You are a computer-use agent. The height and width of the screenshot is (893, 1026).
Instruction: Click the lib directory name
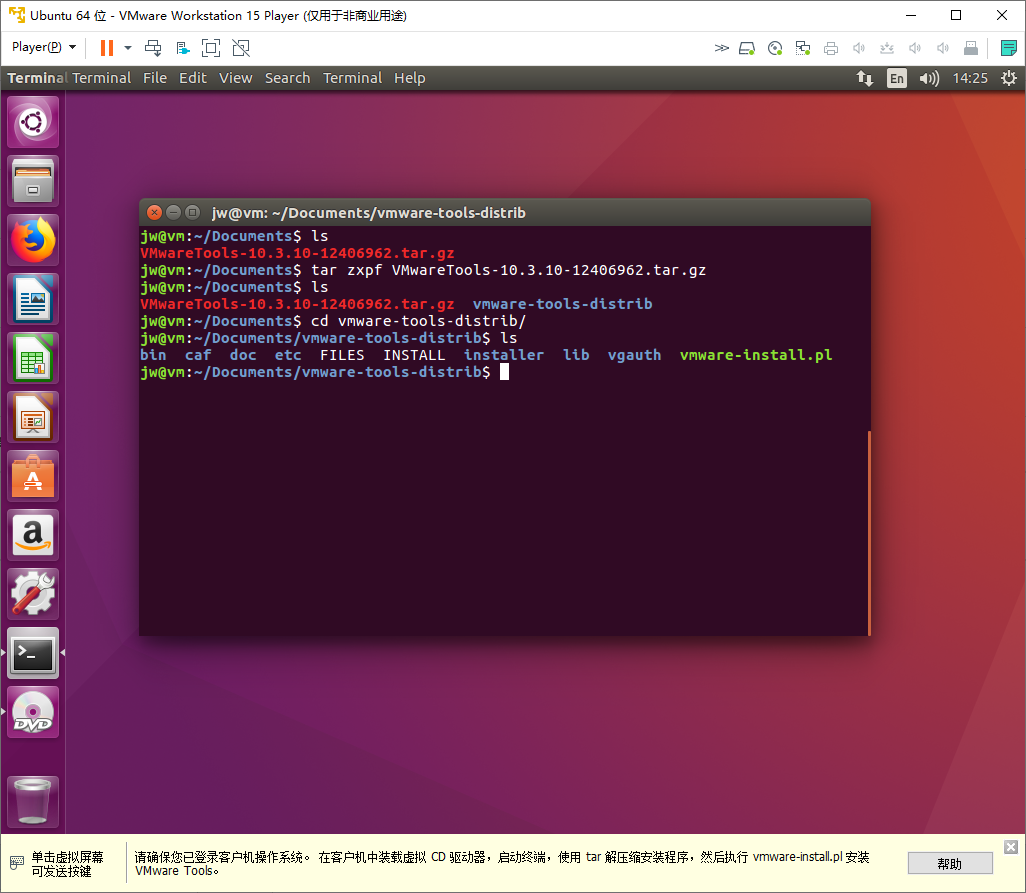(576, 355)
